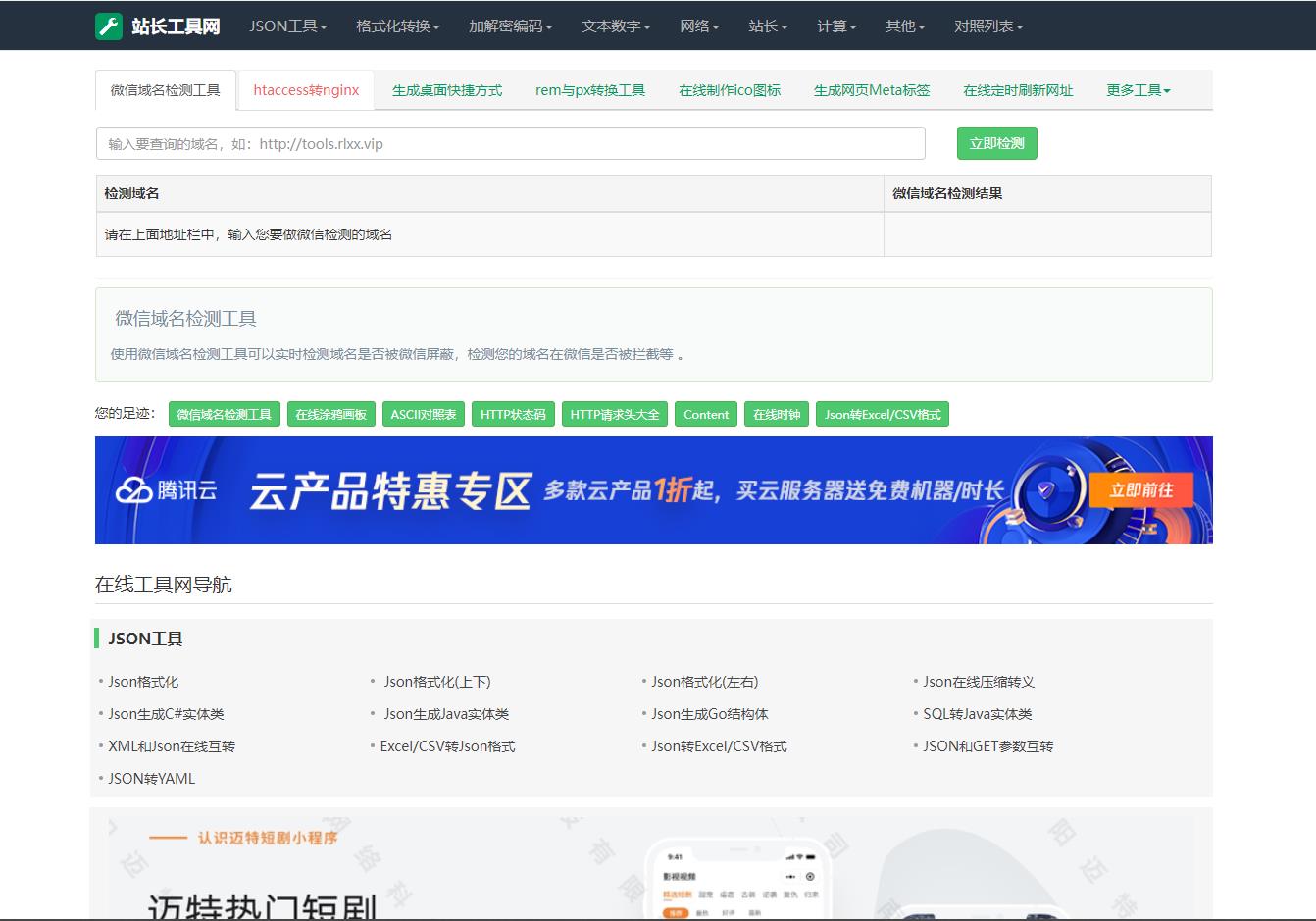The height and width of the screenshot is (921, 1316).
Task: Click the JSON工具 section heading
Action: [x=145, y=639]
